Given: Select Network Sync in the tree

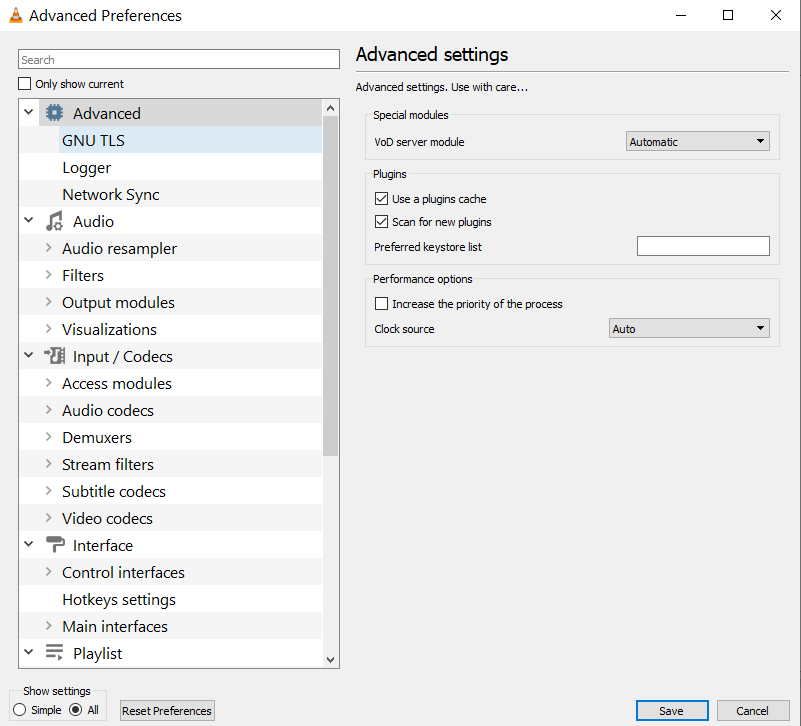Looking at the screenshot, I should 111,195.
